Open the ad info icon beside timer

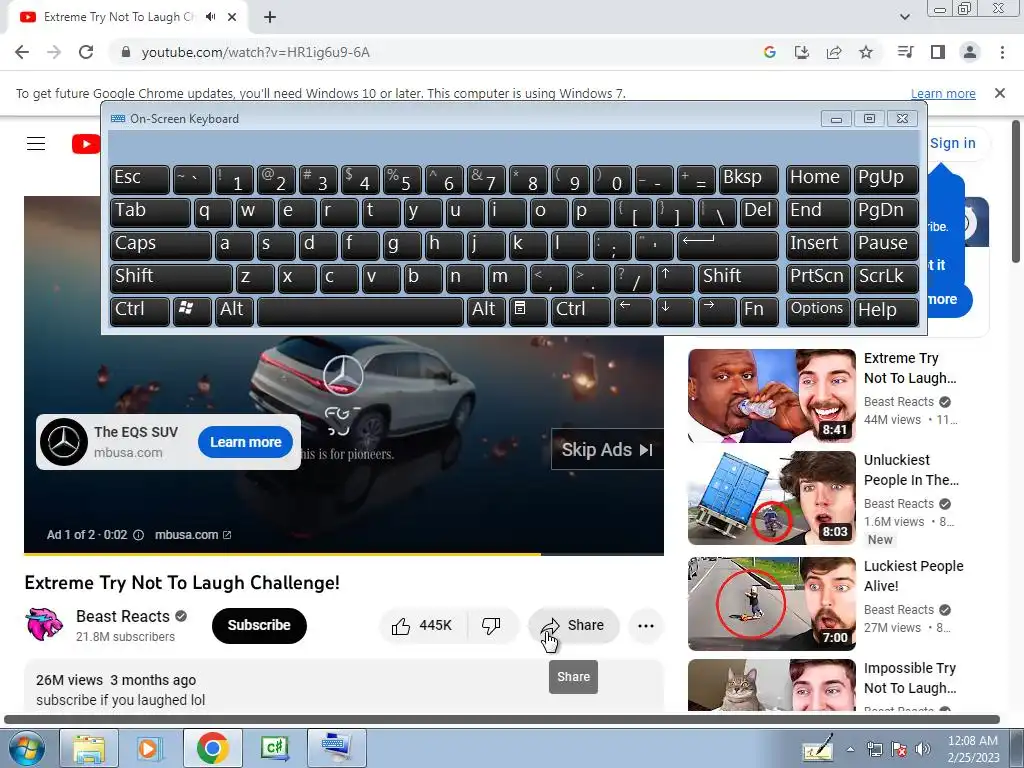(138, 535)
